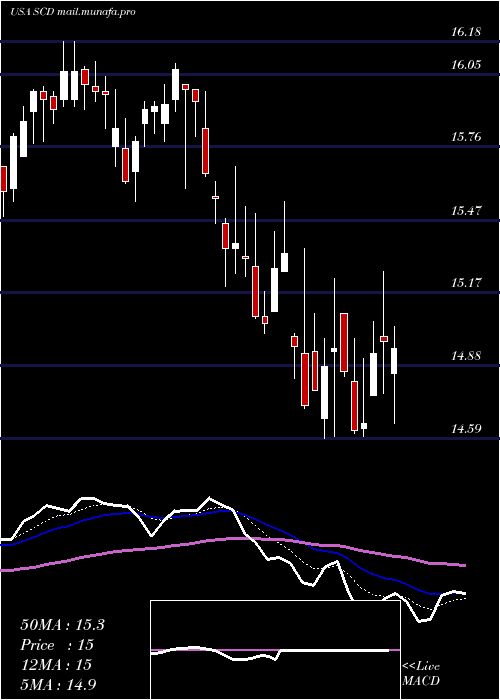Click the 15.47 price level label

466,210
